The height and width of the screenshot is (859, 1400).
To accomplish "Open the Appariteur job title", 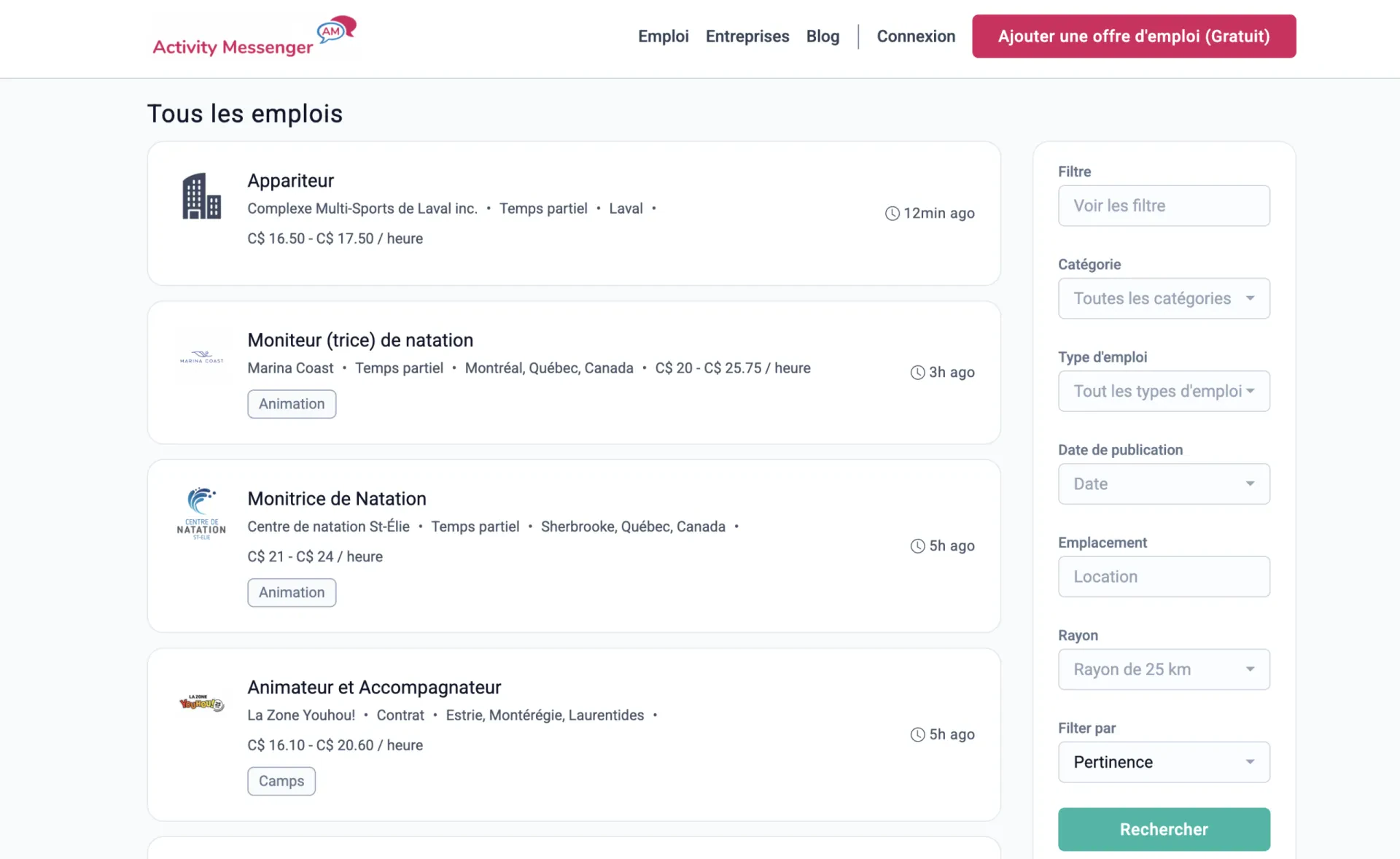I will [290, 181].
